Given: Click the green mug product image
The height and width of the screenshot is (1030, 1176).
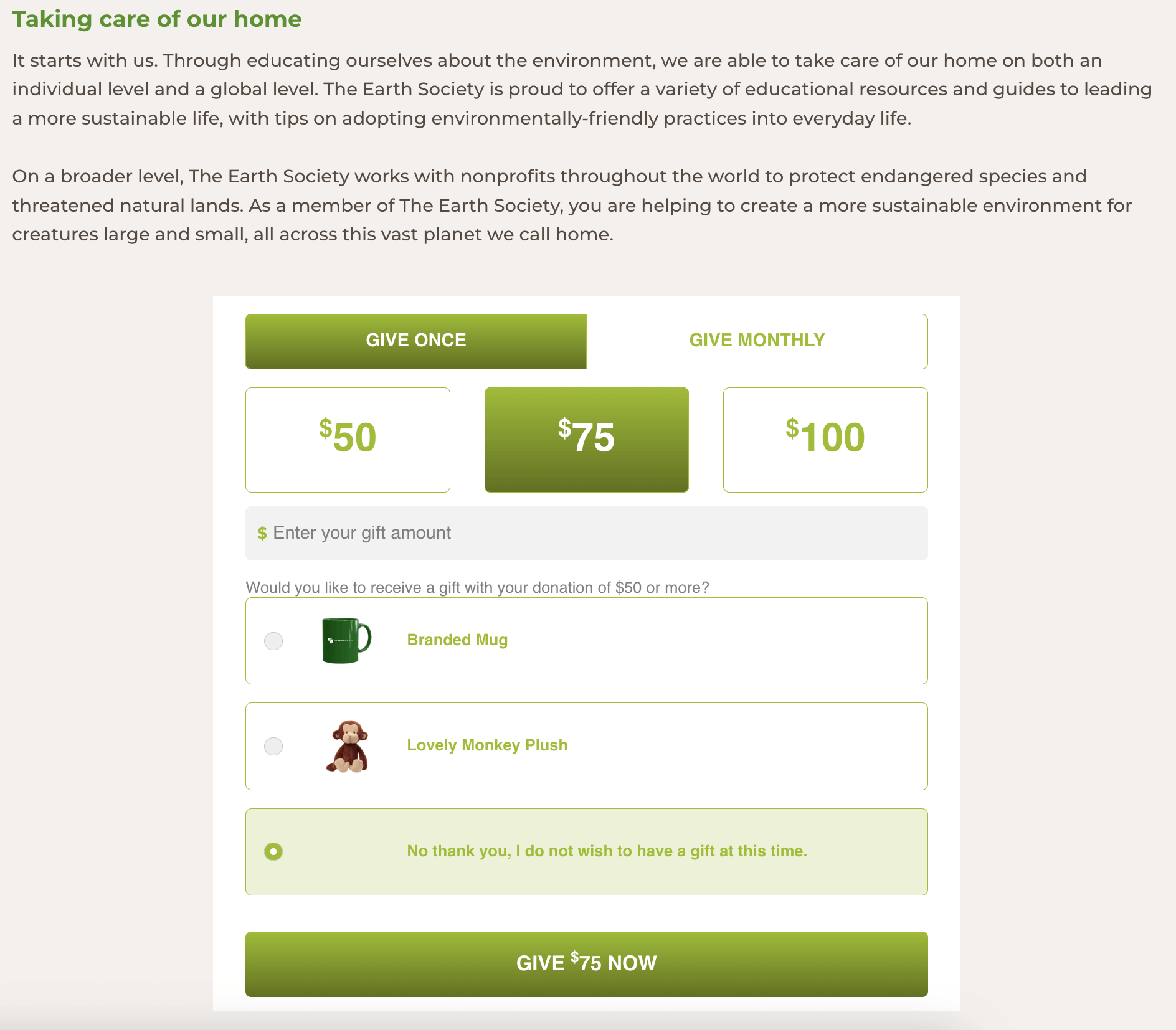Looking at the screenshot, I should coord(346,640).
